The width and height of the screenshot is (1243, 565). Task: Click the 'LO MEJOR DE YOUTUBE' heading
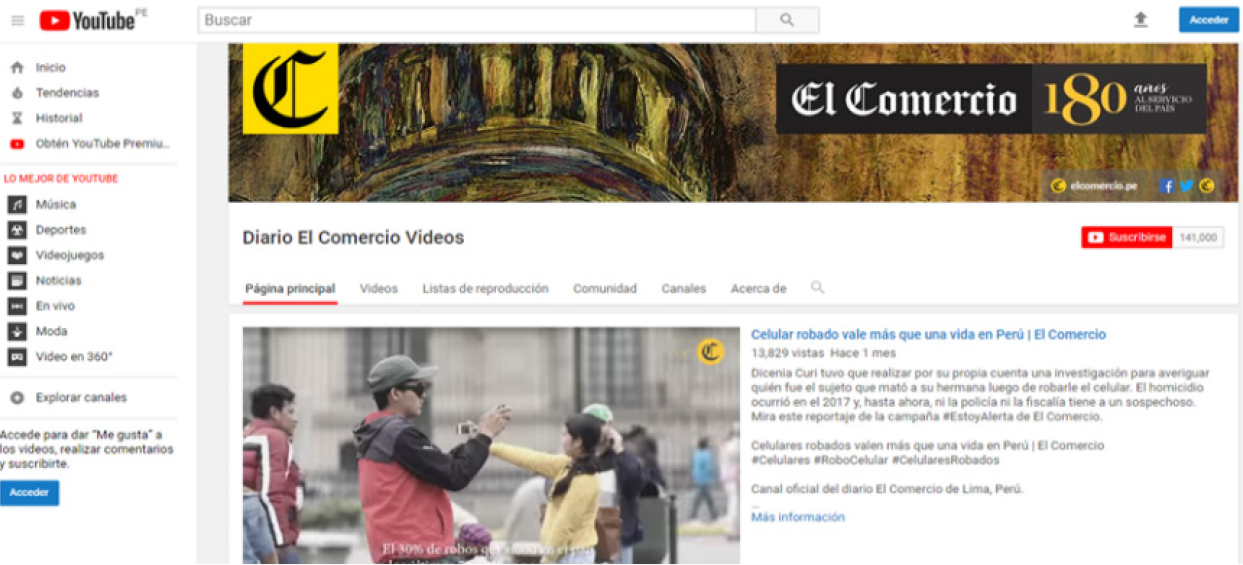click(61, 179)
